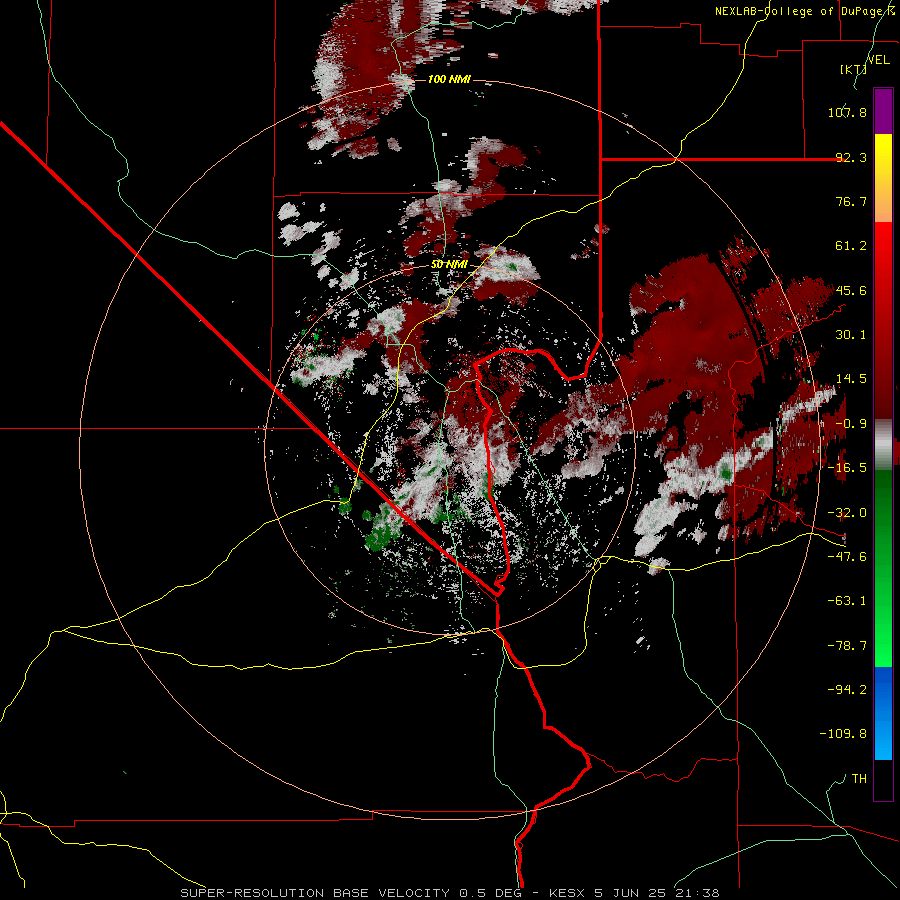Click the -32.0 scale value

pyautogui.click(x=847, y=513)
